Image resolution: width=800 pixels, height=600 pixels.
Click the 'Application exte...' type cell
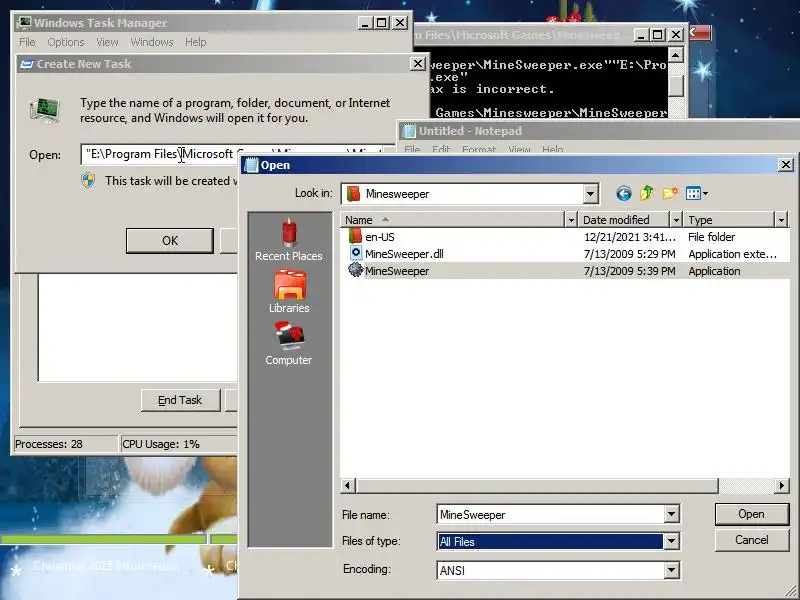[x=733, y=254]
